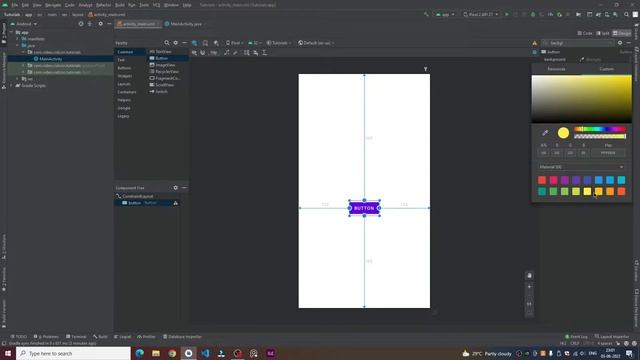The height and width of the screenshot is (360, 640).
Task: Click the clear constraints icon in design toolbar
Action: tap(227, 53)
